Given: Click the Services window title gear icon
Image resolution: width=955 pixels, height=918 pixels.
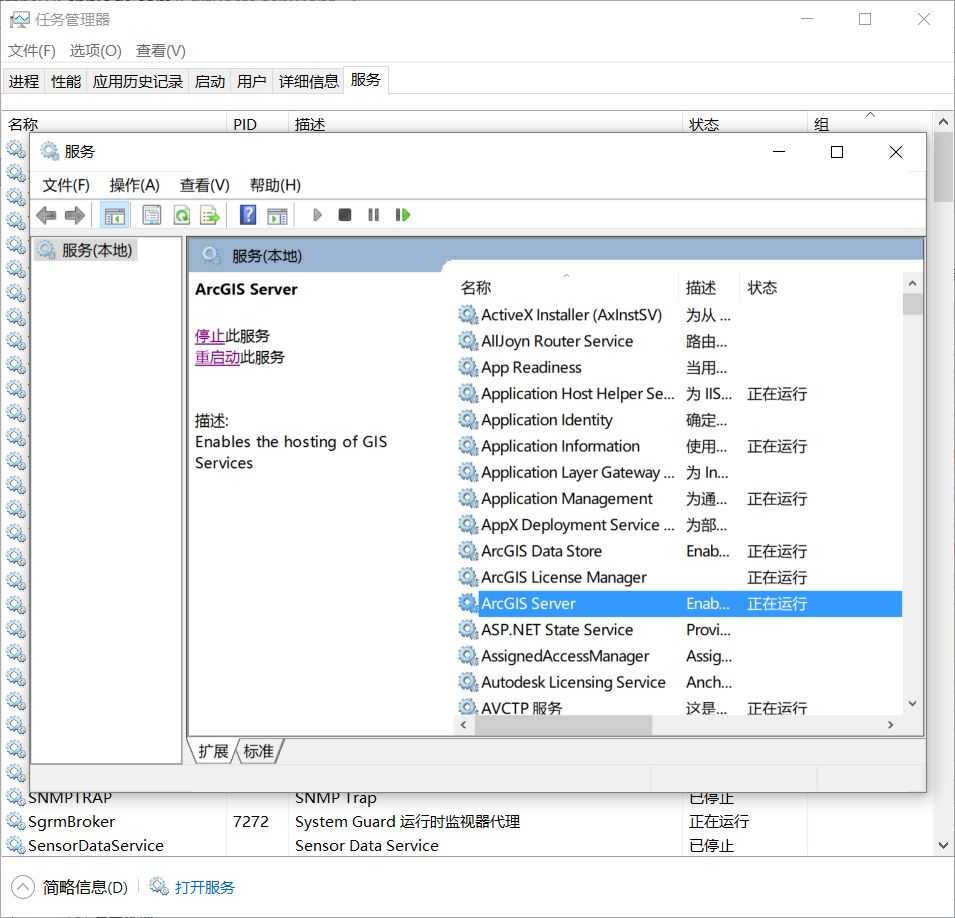Looking at the screenshot, I should [49, 151].
